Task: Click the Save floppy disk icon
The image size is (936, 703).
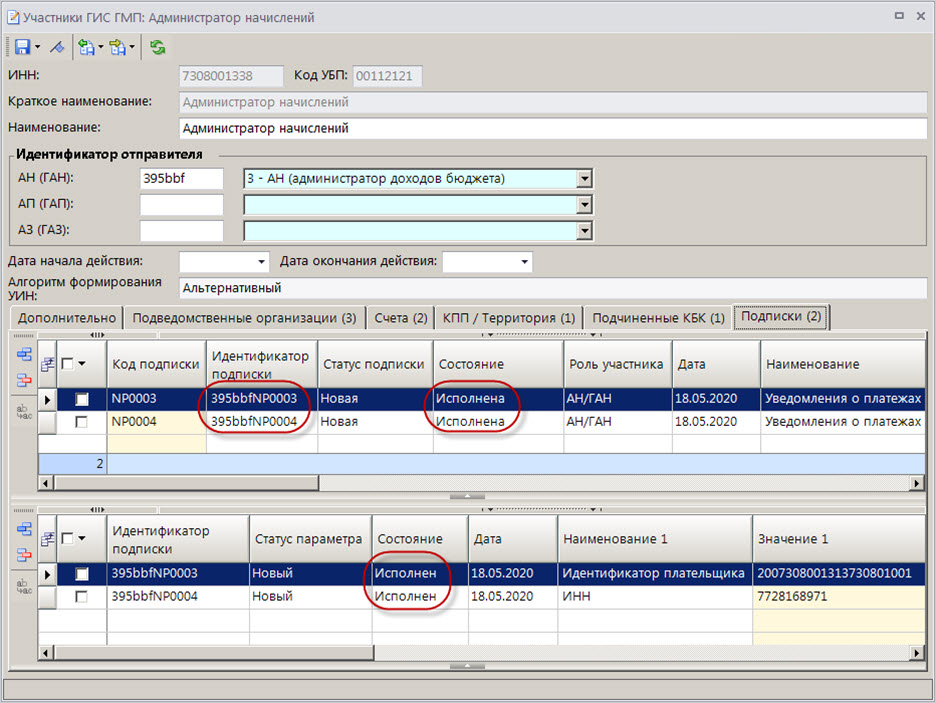Action: click(x=20, y=47)
